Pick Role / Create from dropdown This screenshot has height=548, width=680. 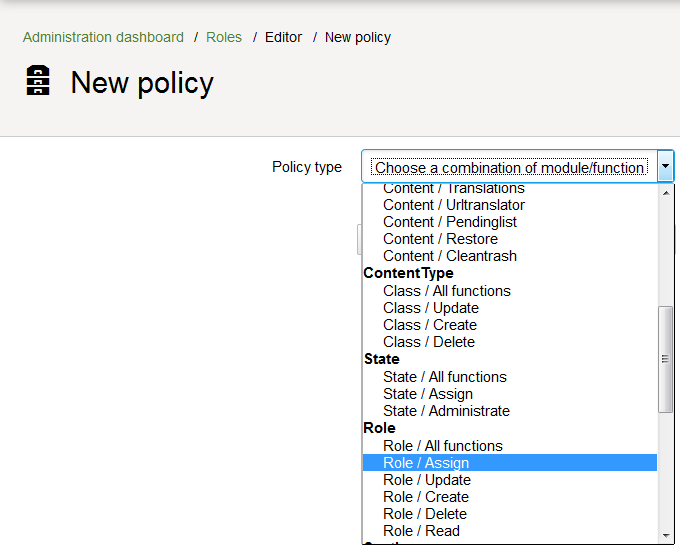tap(510, 497)
